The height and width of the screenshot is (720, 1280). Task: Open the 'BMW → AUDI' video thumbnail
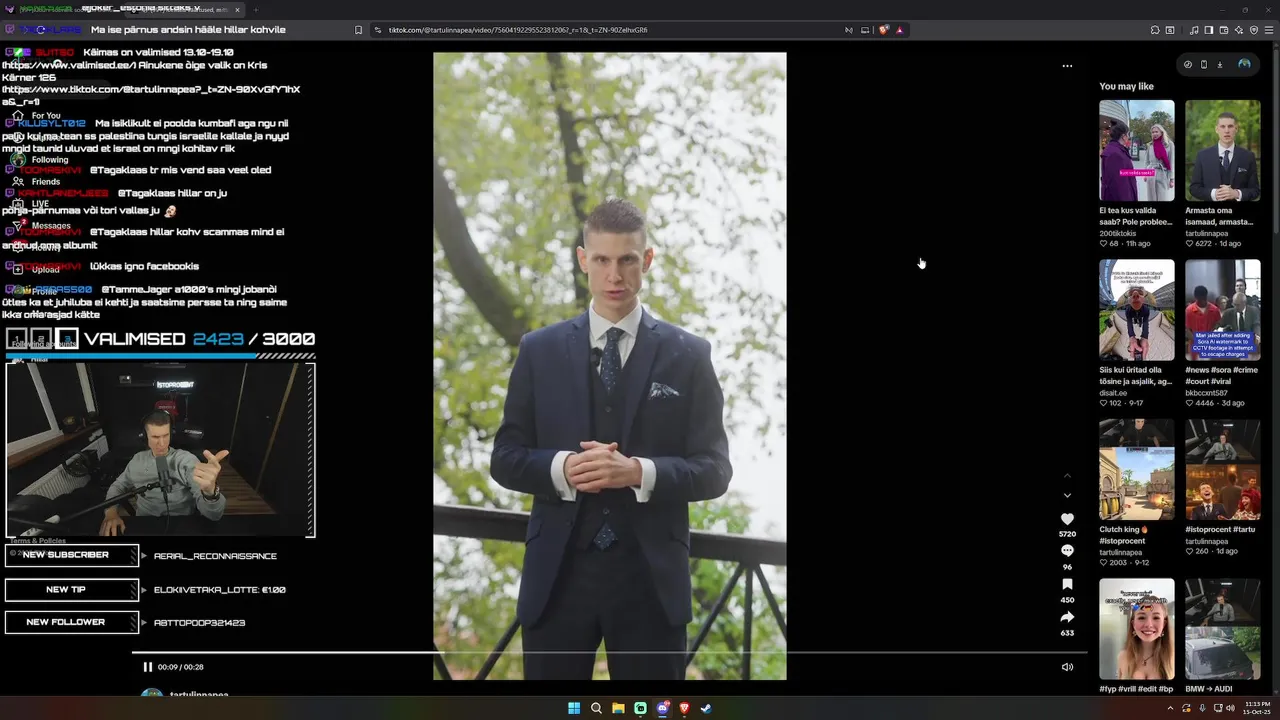pos(1223,629)
